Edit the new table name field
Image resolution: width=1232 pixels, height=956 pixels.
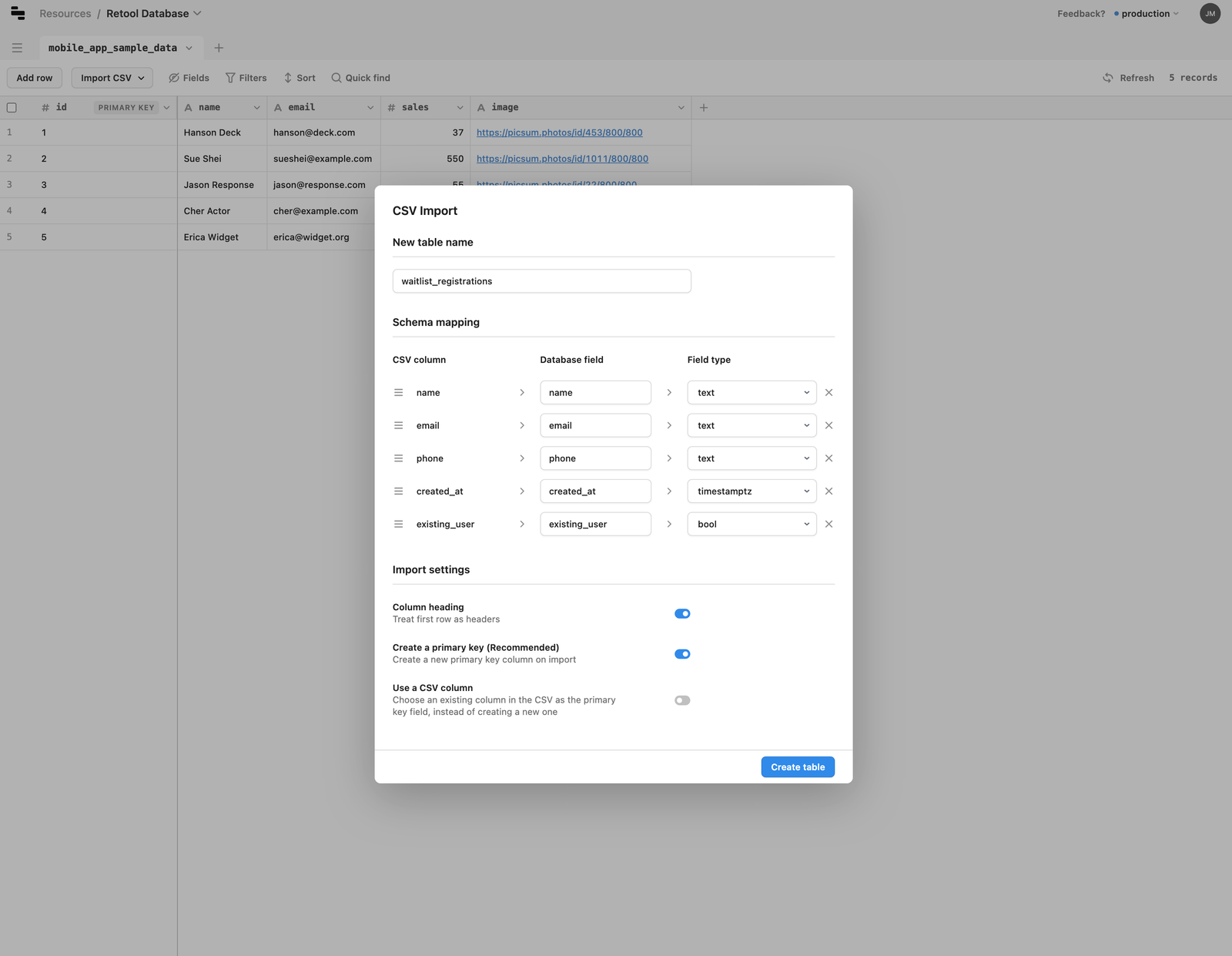(x=541, y=281)
